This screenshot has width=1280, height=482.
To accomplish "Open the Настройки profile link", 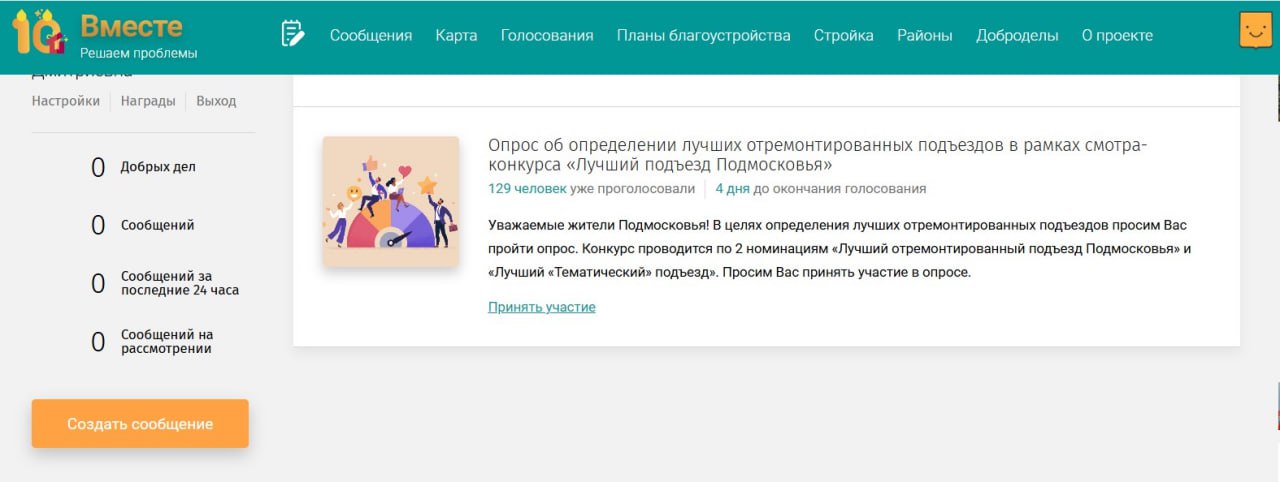I will pyautogui.click(x=66, y=101).
